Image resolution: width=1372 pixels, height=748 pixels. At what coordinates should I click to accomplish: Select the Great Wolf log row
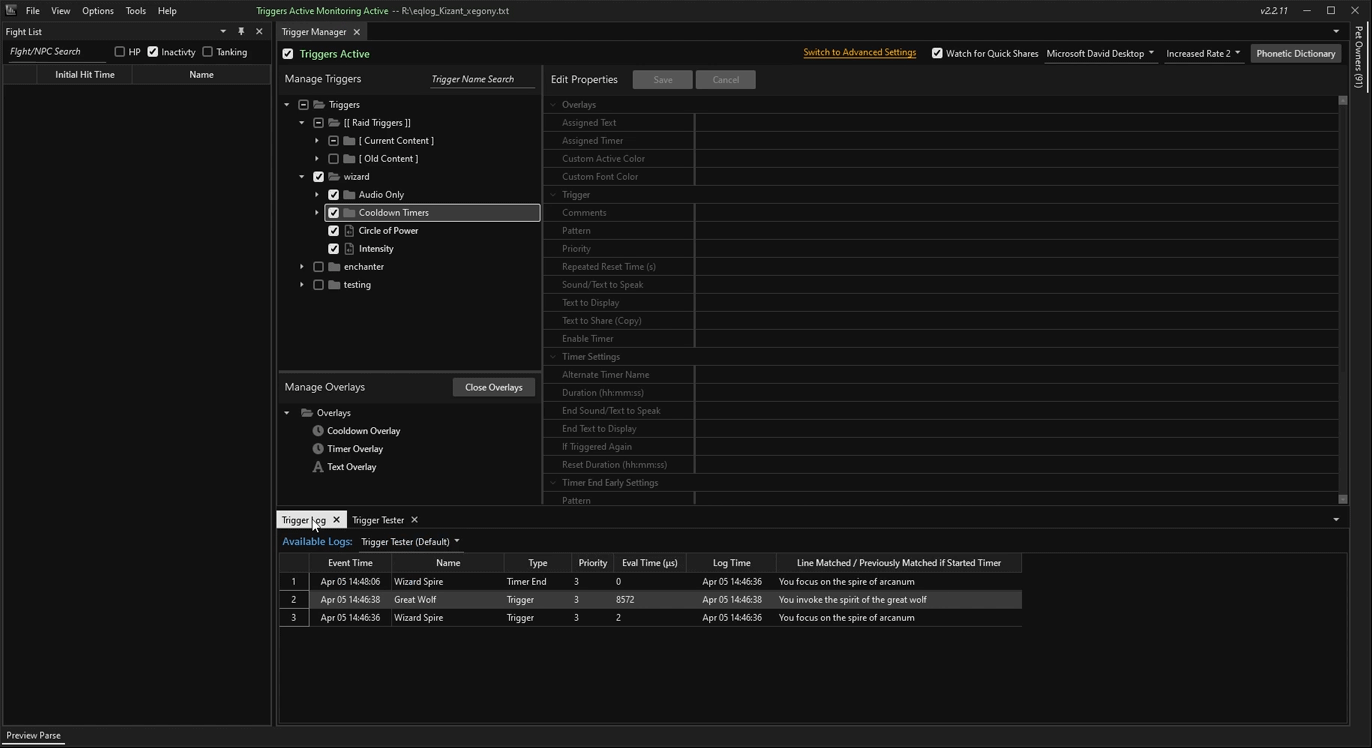(650, 599)
